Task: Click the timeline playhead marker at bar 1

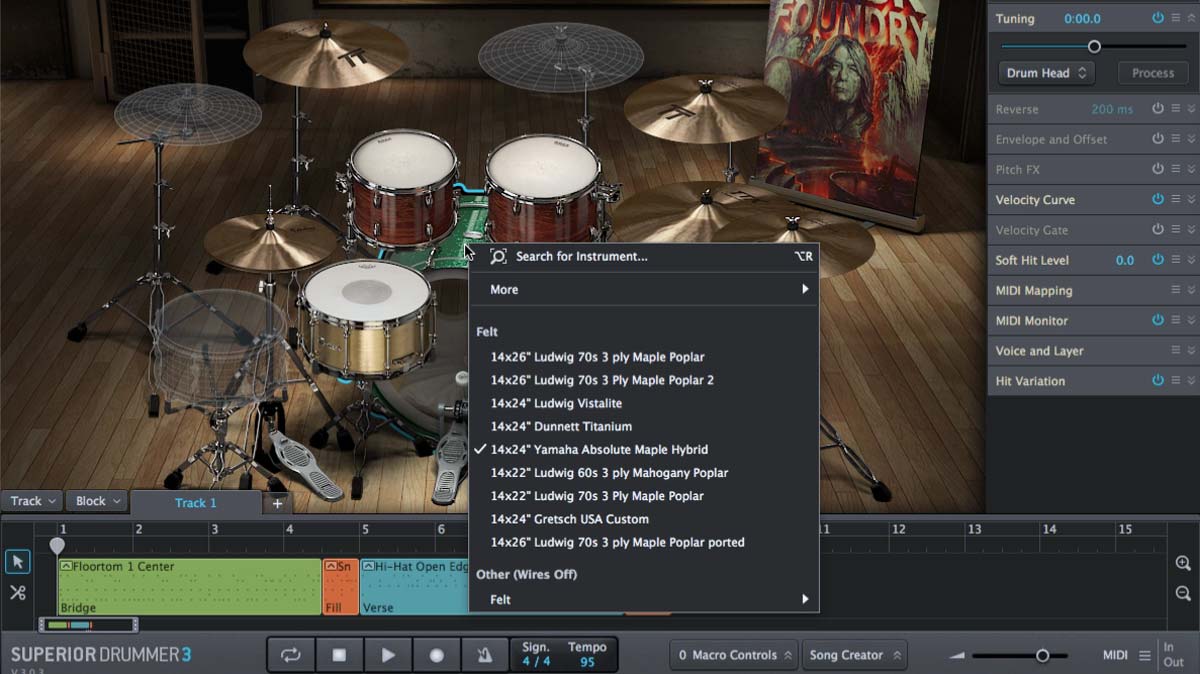Action: point(57,546)
